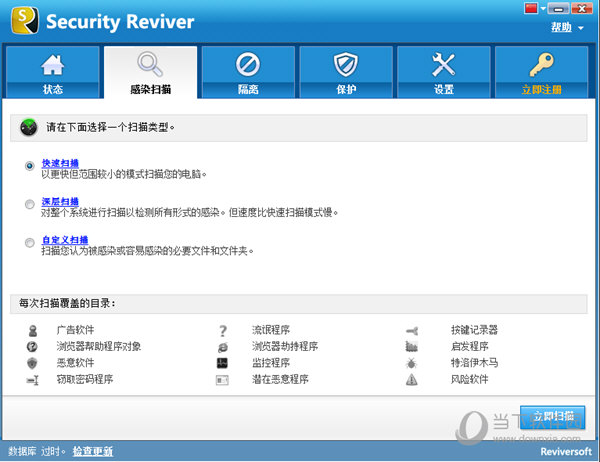Click the 流氓程序 label
The image size is (600, 462).
click(x=271, y=330)
